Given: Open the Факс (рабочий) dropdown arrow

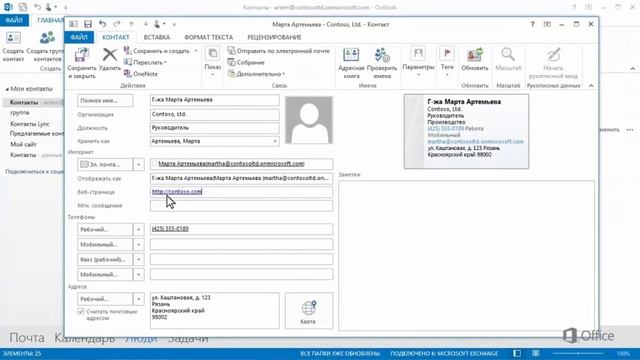Looking at the screenshot, I should tap(139, 260).
